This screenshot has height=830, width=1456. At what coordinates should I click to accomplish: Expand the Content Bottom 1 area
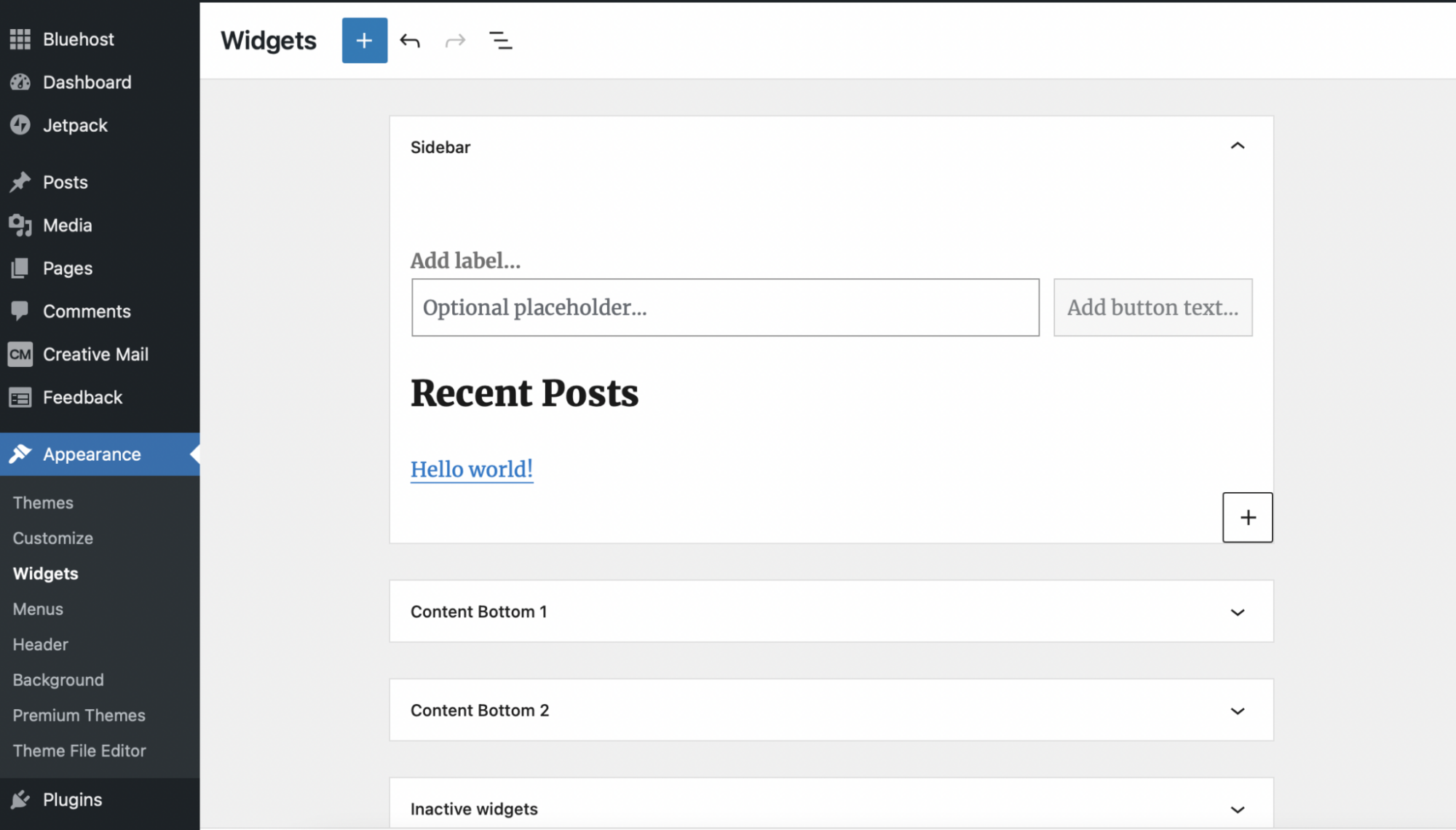[x=1237, y=612]
